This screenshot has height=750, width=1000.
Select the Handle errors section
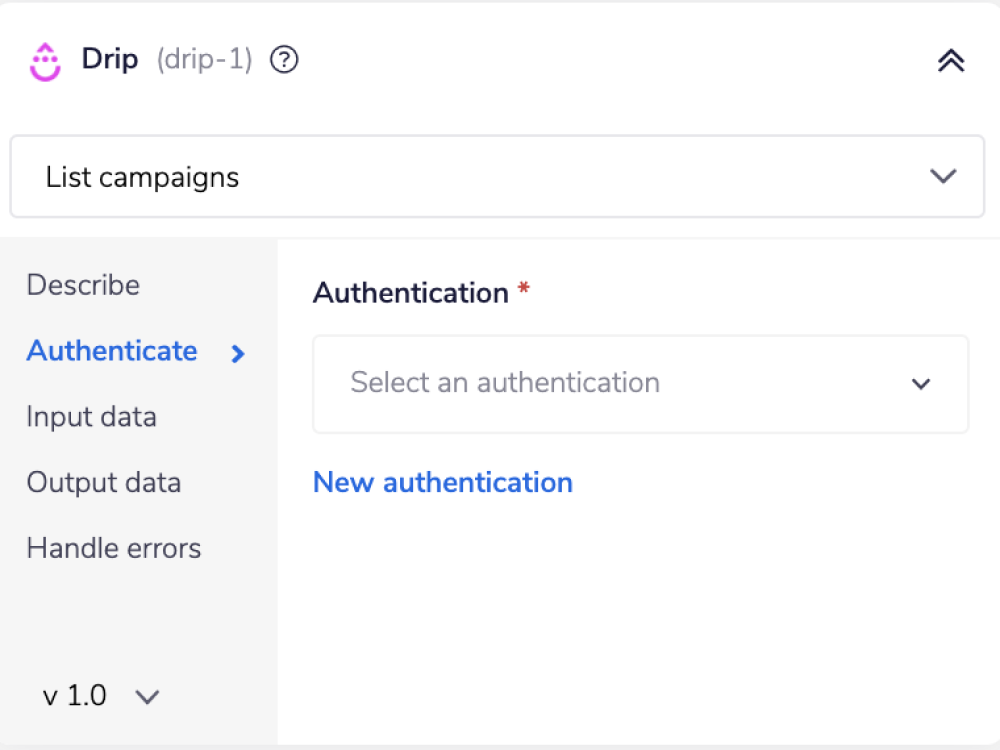tap(113, 548)
